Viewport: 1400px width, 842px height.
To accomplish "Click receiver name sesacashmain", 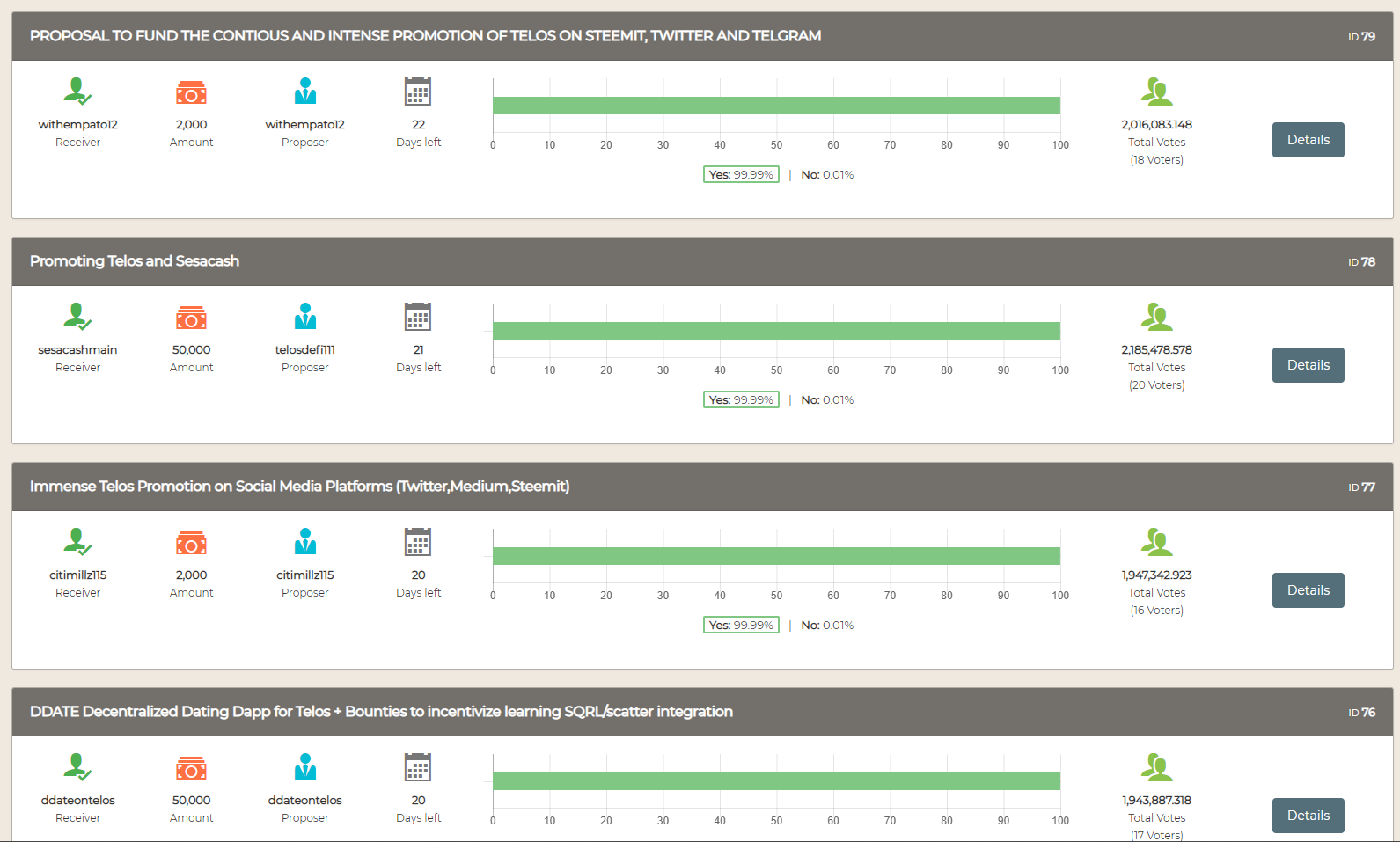I will (77, 350).
